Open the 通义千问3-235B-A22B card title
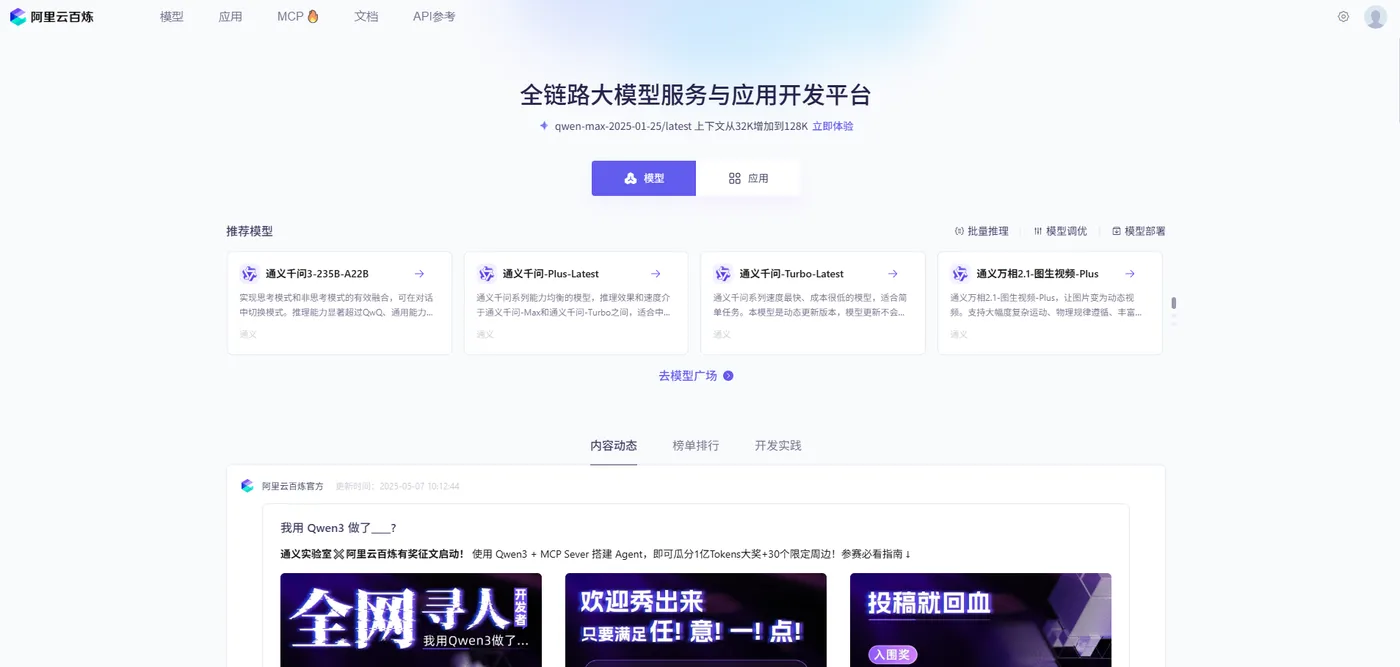The width and height of the screenshot is (1400, 667). [x=317, y=274]
